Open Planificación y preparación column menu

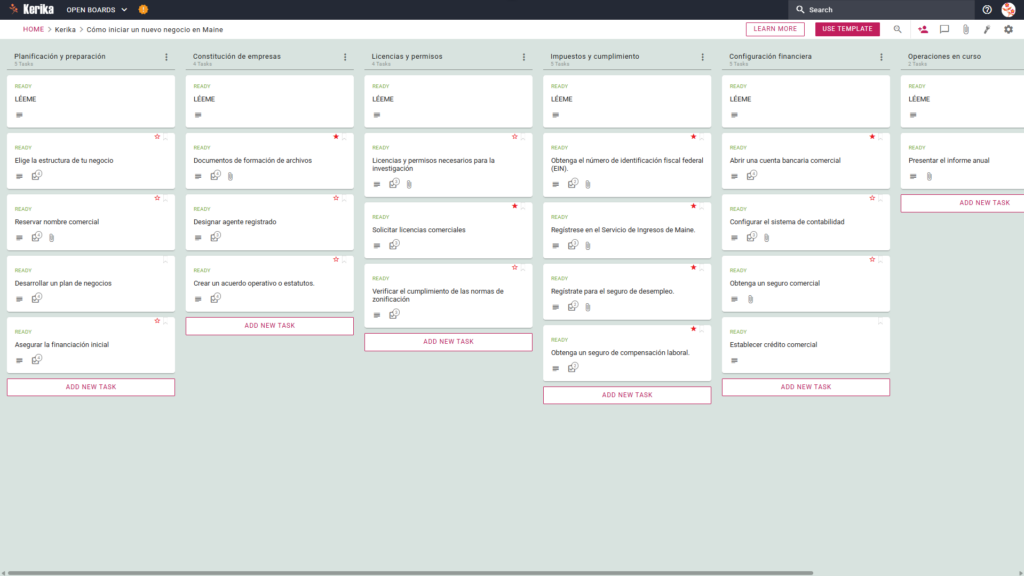pos(167,57)
